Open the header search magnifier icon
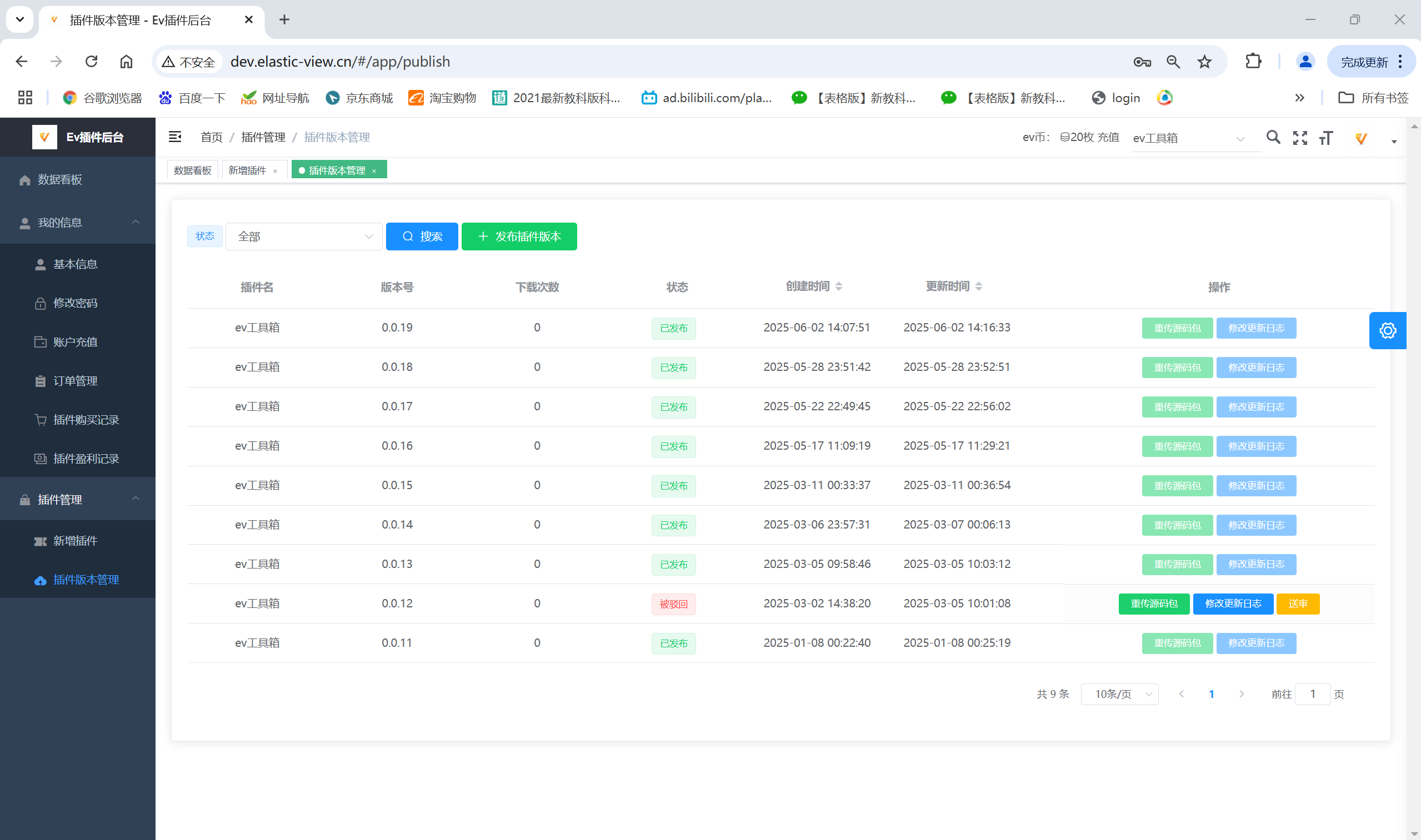This screenshot has height=840, width=1421. (1273, 137)
